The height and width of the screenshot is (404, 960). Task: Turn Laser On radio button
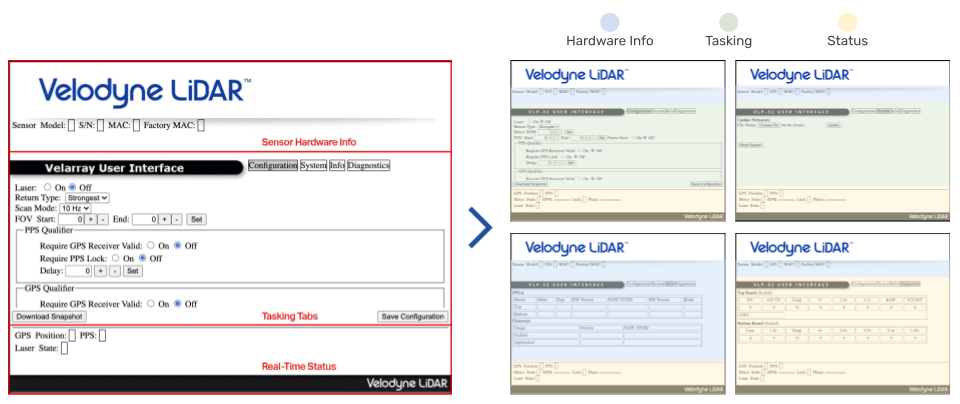click(48, 187)
